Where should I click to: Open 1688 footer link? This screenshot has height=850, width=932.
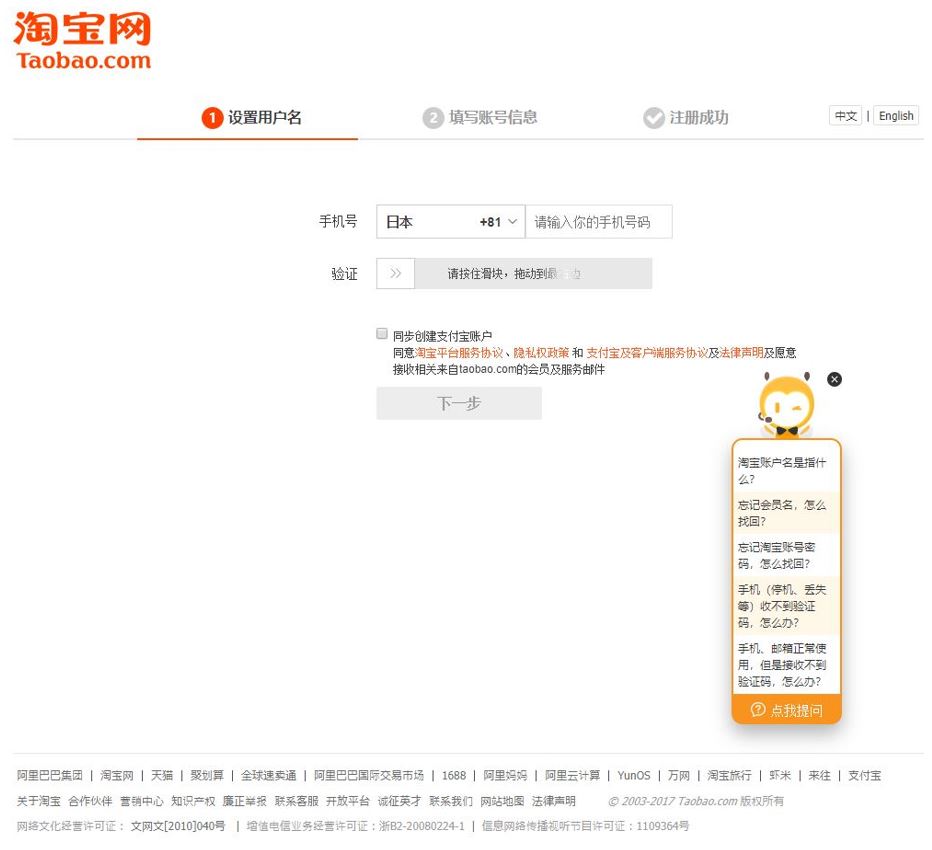[454, 775]
